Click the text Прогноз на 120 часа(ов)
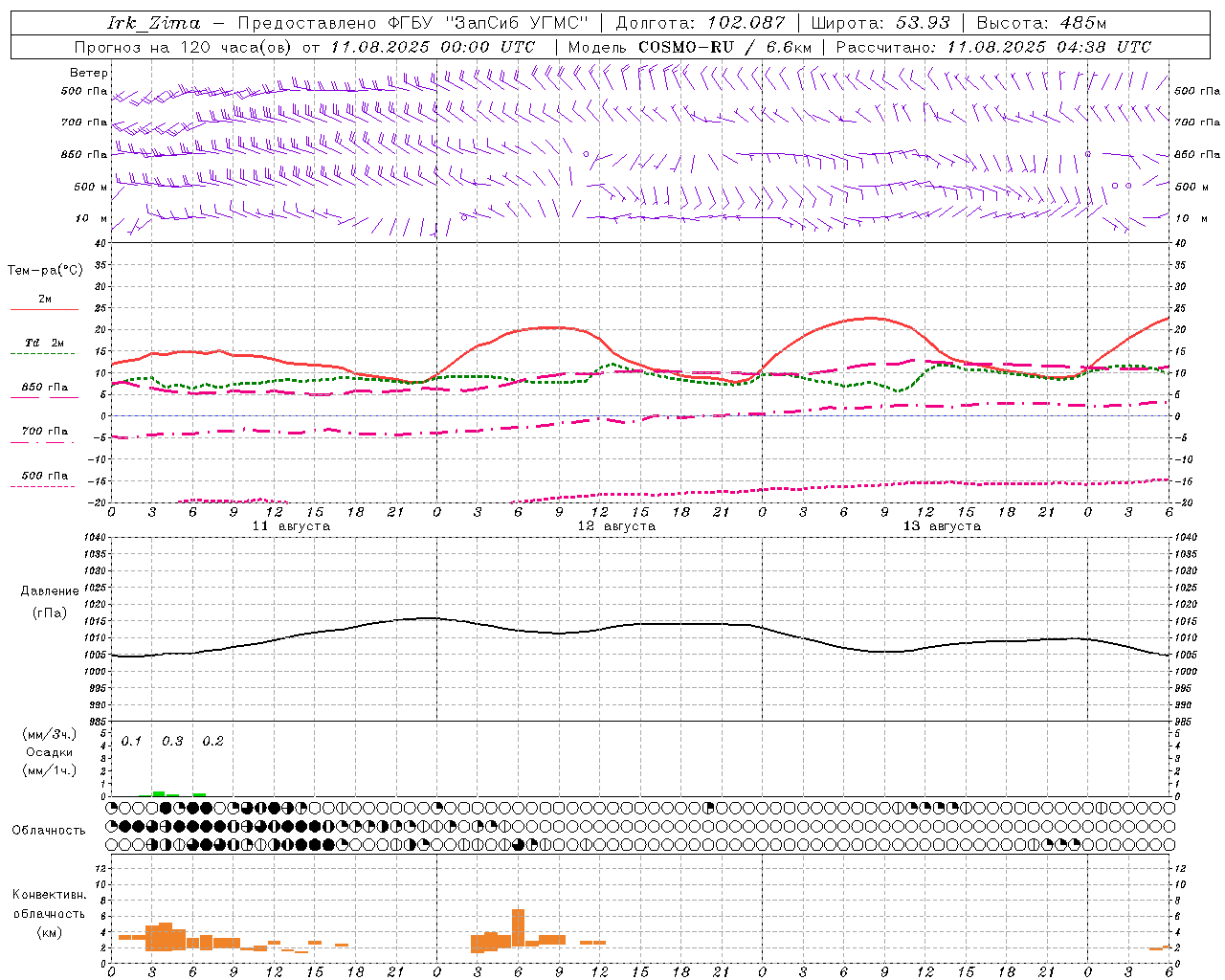This screenshot has height=980, width=1225. [185, 47]
